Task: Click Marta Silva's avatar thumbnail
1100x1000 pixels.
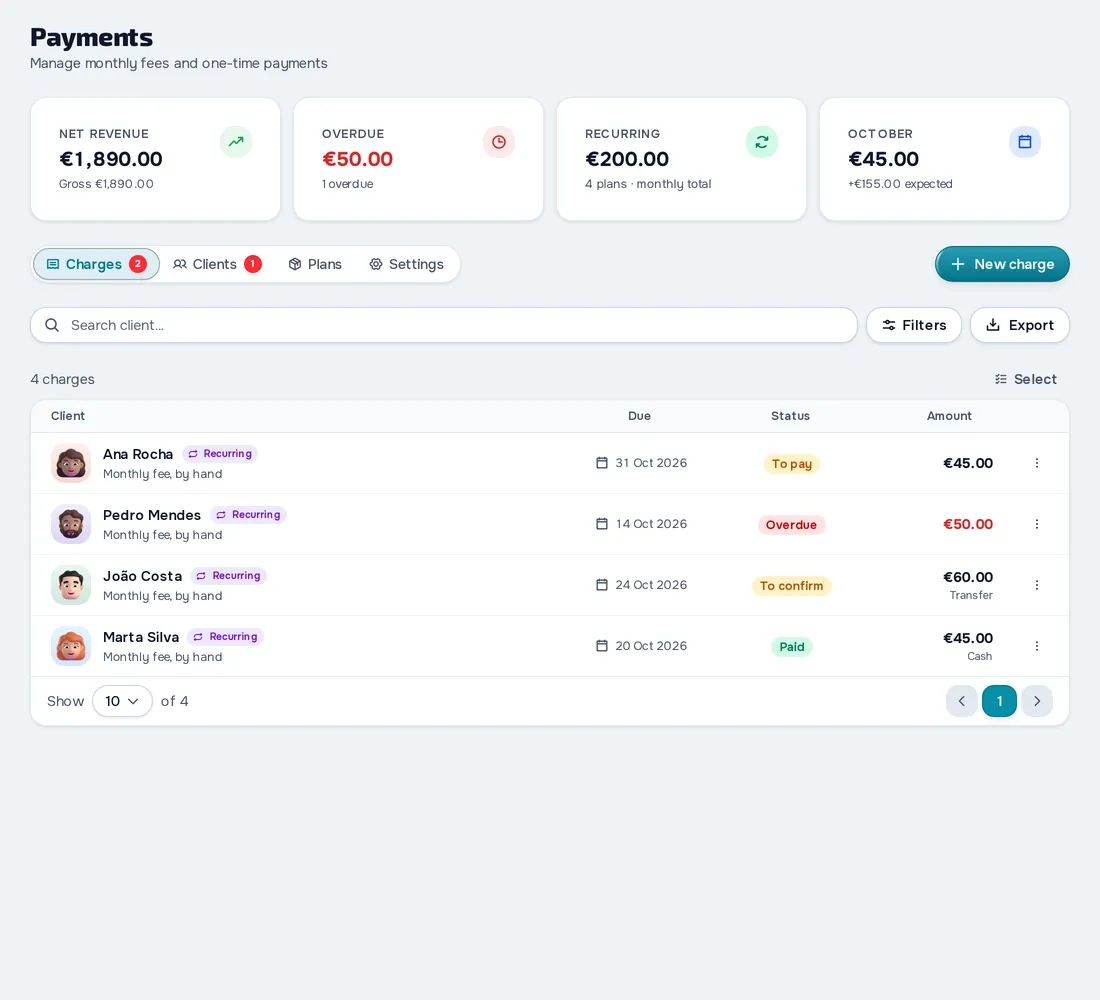Action: (71, 646)
